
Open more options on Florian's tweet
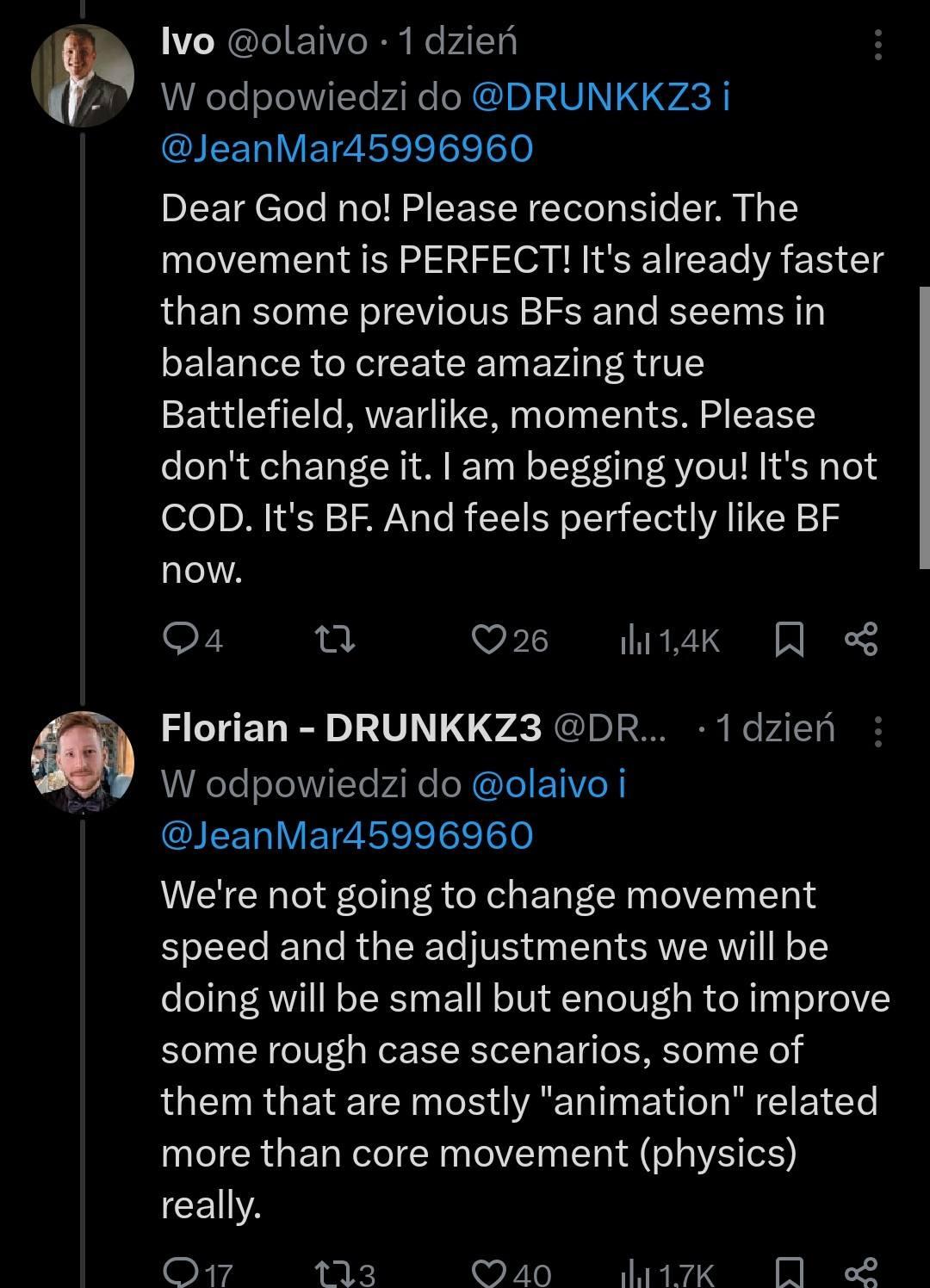pyautogui.click(x=877, y=731)
